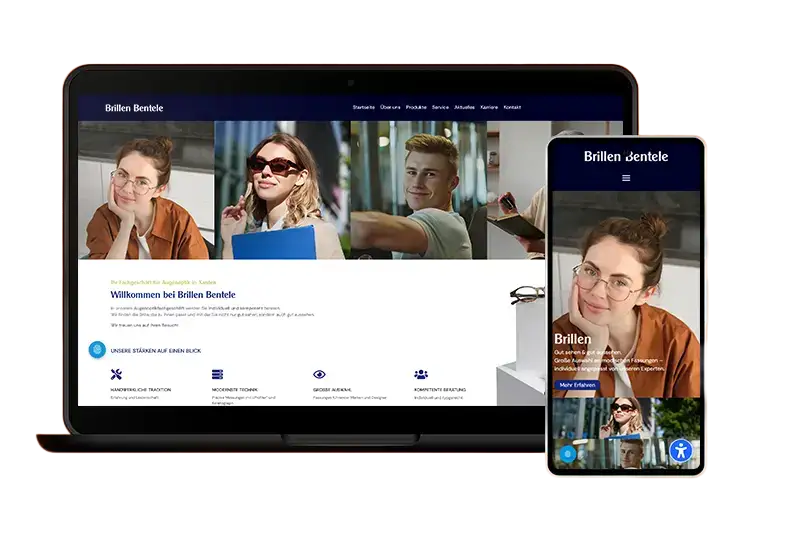Click the woman with sunglasses photo on laptop
Image resolution: width=800 pixels, height=533 pixels.
pyautogui.click(x=282, y=190)
